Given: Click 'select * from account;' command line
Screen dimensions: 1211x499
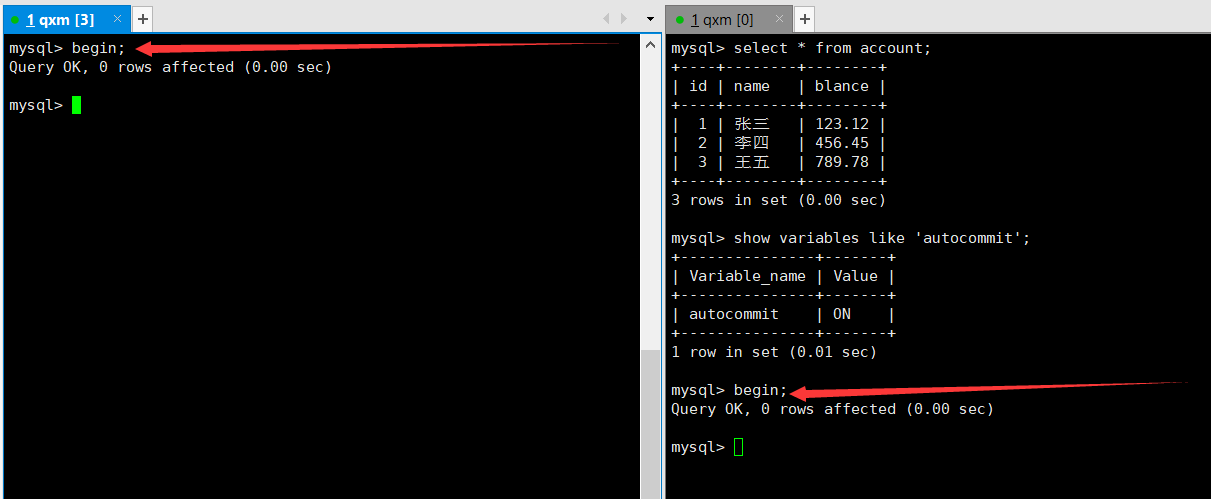Looking at the screenshot, I should pyautogui.click(x=832, y=48).
